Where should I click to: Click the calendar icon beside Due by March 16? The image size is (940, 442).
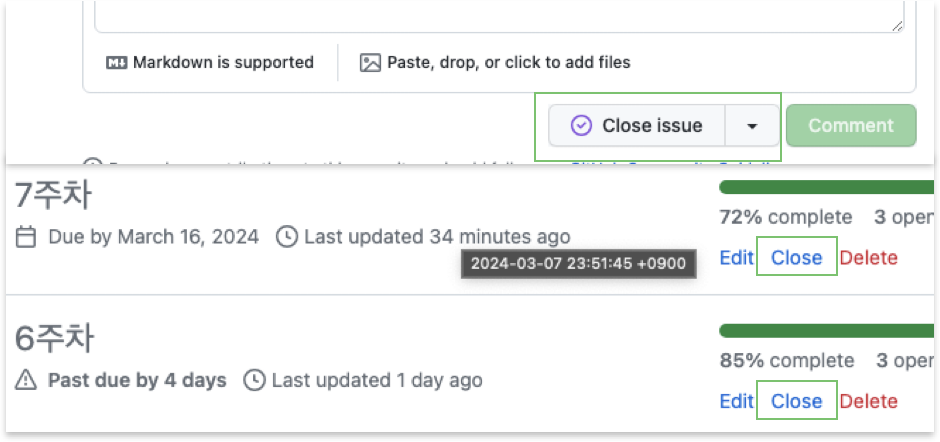coord(27,237)
